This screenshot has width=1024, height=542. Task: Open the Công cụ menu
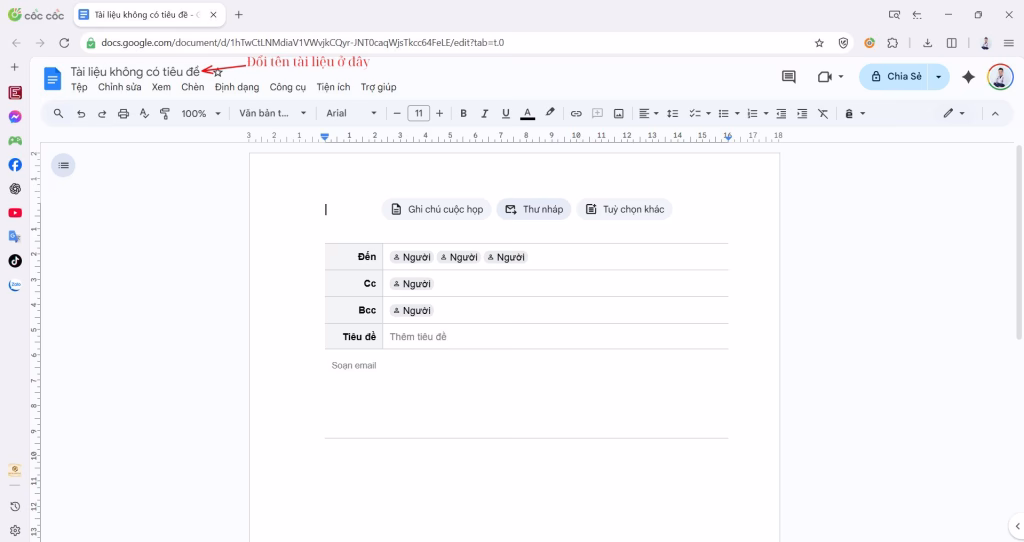click(x=288, y=87)
